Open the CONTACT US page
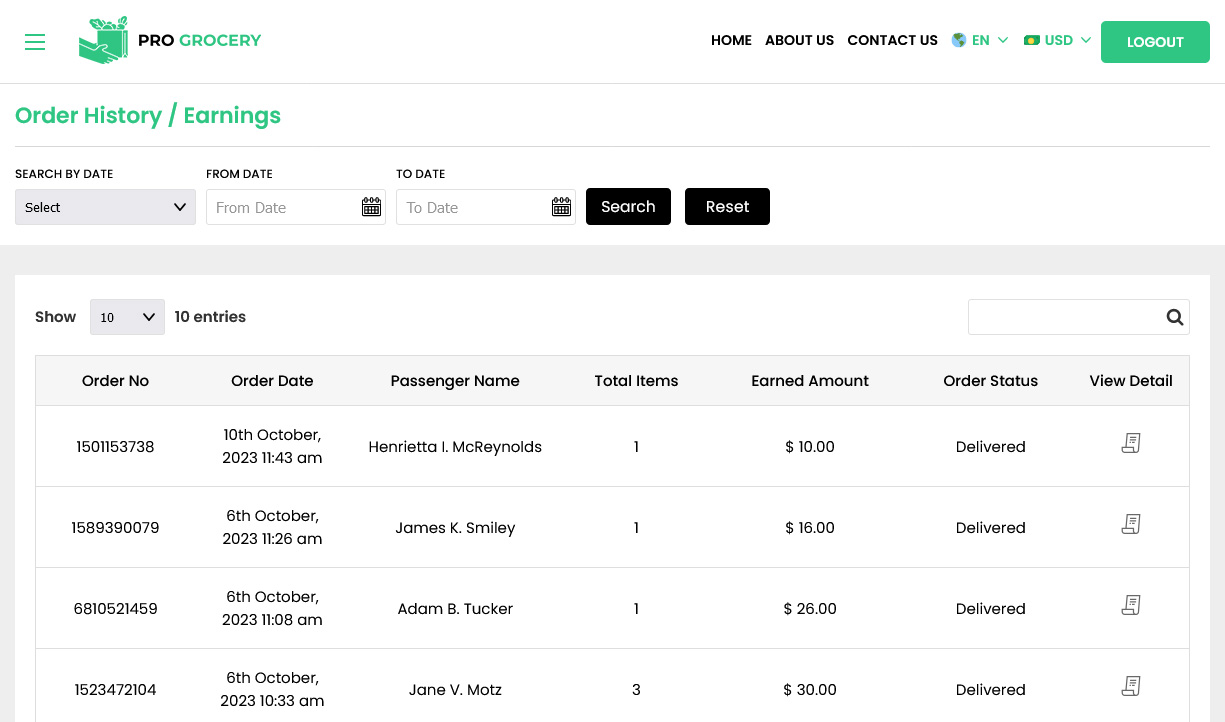 892,40
